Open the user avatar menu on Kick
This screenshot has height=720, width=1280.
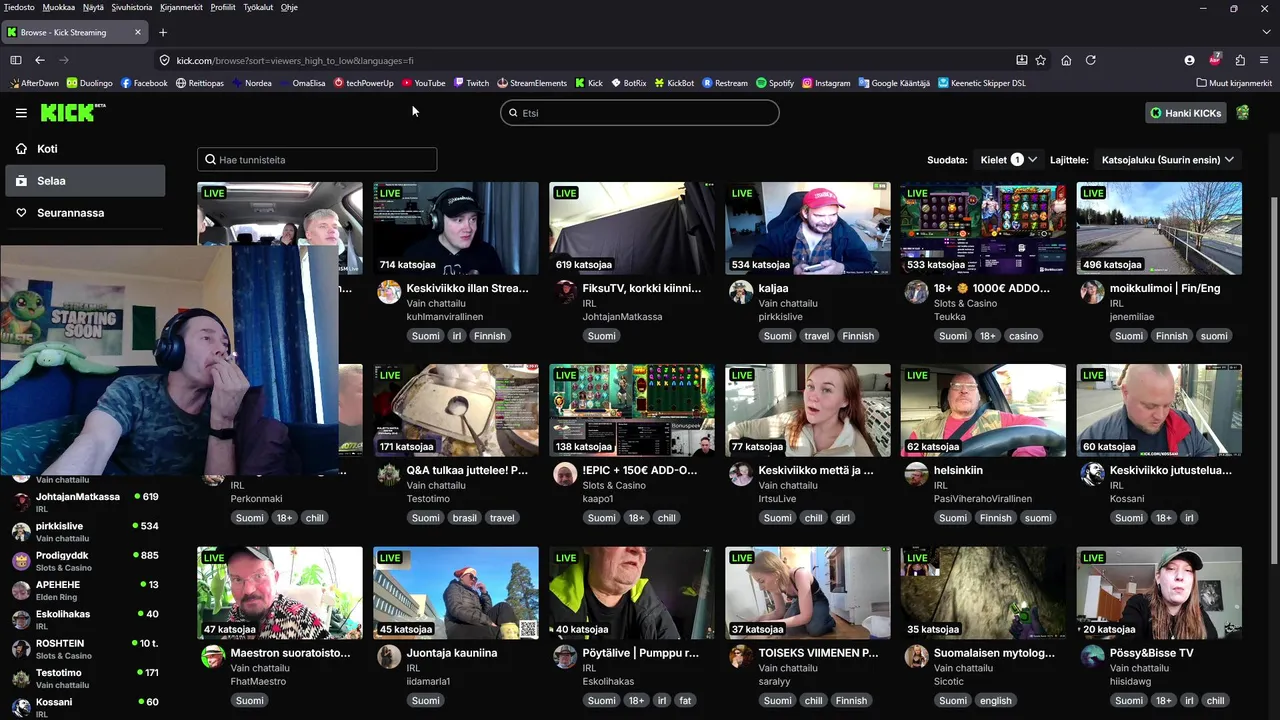coord(1242,113)
